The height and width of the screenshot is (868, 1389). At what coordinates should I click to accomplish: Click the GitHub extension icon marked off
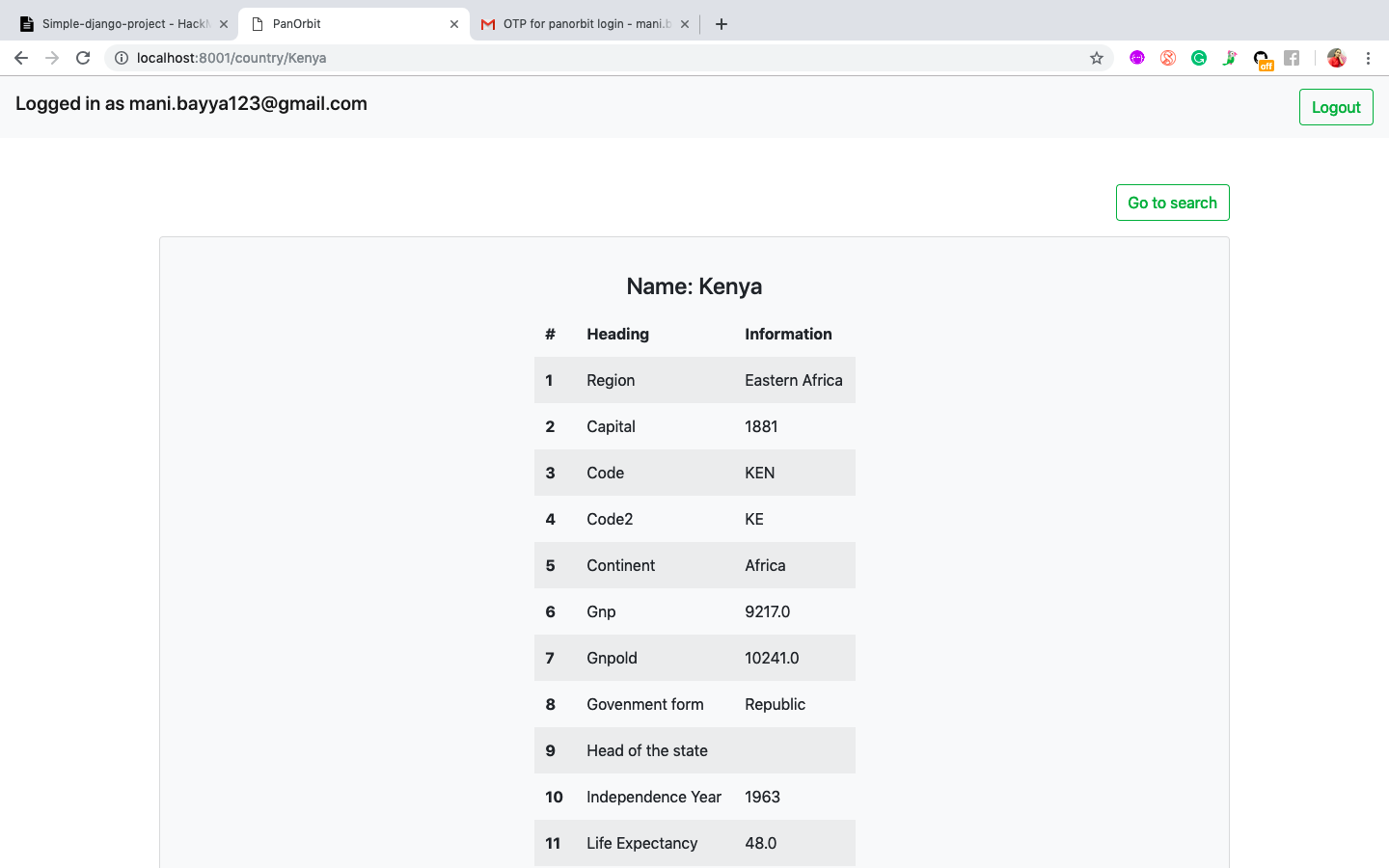[x=1262, y=59]
